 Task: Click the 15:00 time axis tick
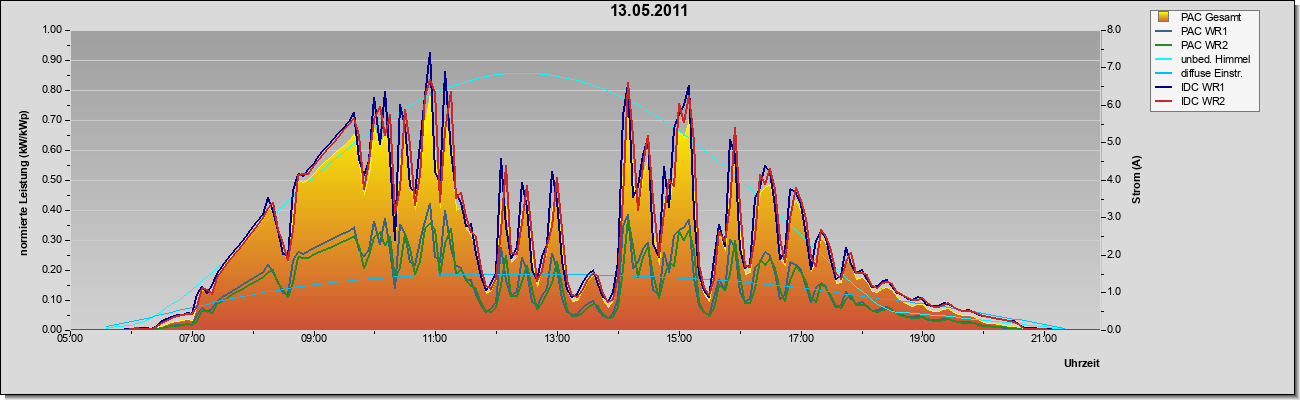pos(678,339)
